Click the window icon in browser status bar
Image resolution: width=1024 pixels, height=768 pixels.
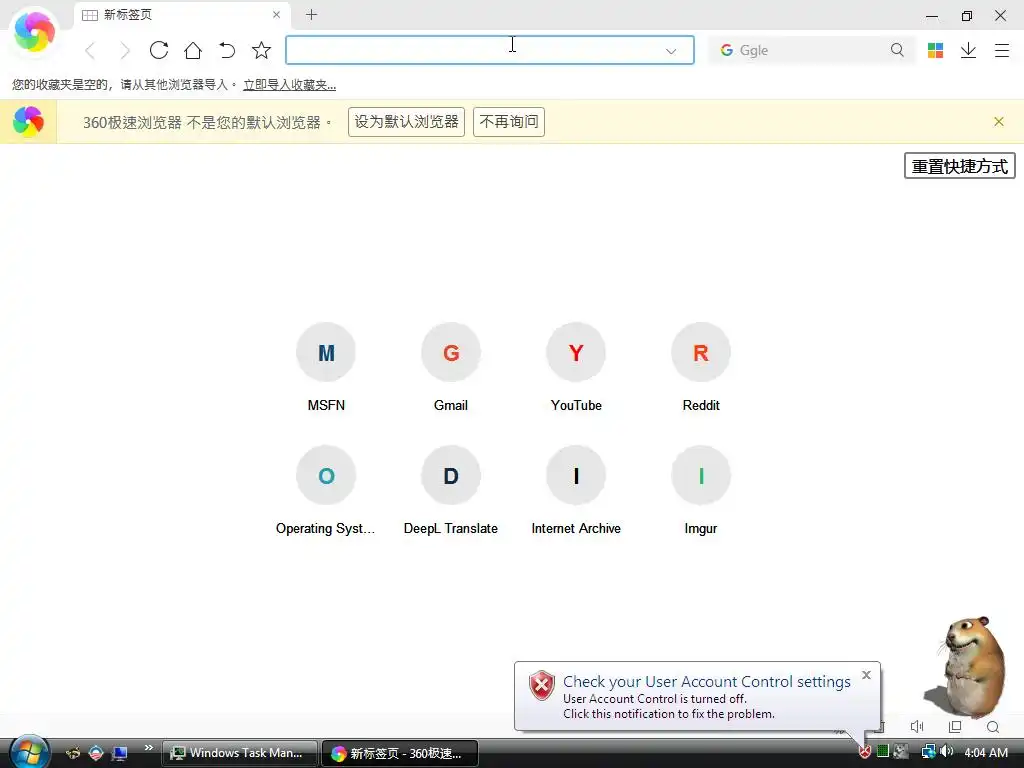point(955,727)
